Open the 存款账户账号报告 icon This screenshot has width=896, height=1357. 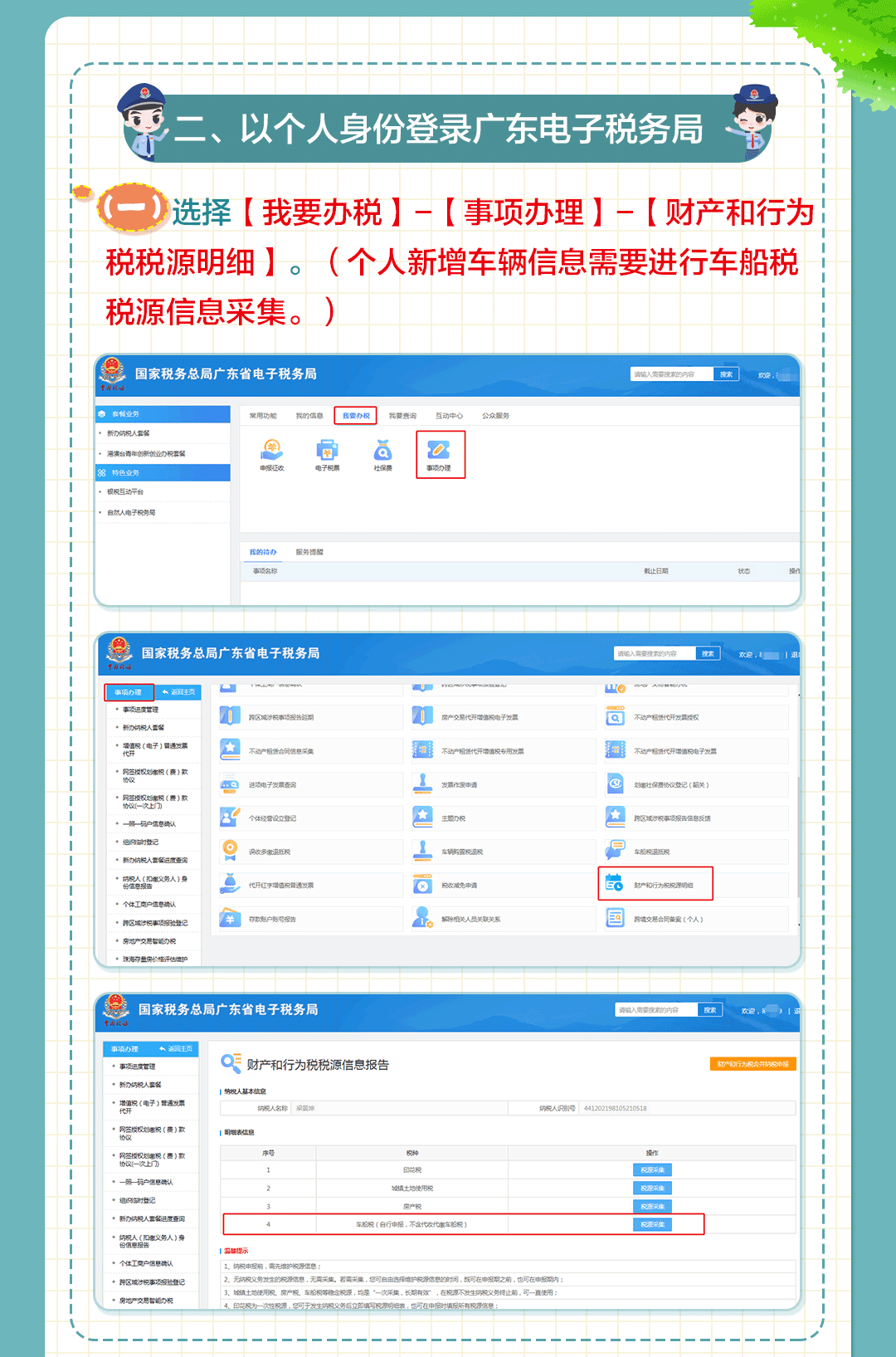pyautogui.click(x=230, y=919)
